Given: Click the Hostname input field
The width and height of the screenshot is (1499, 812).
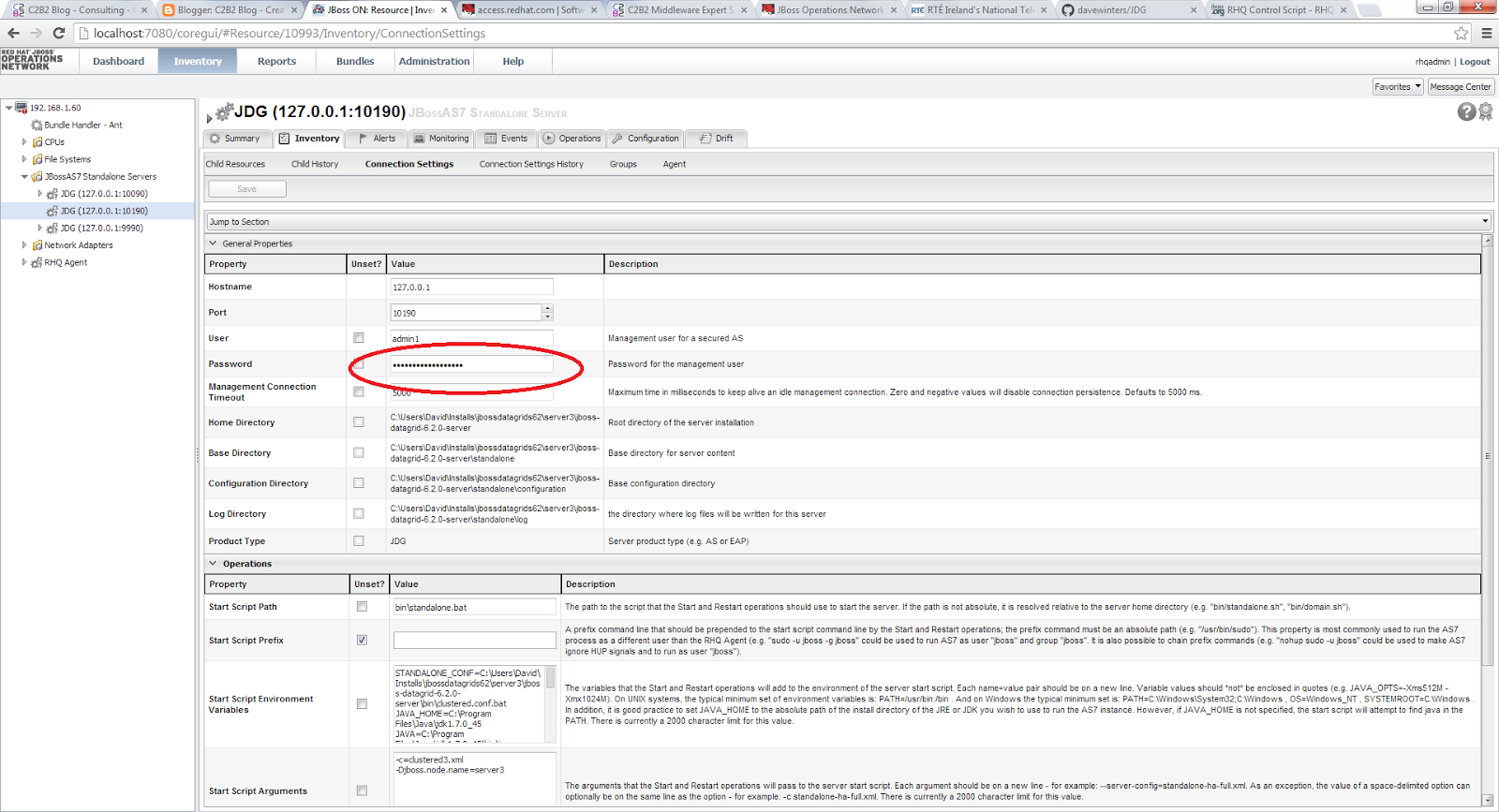Looking at the screenshot, I should click(471, 287).
